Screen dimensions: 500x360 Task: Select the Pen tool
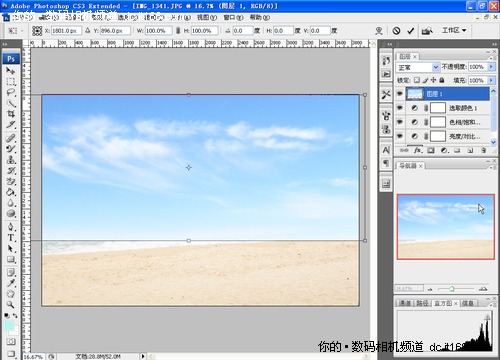click(10, 227)
